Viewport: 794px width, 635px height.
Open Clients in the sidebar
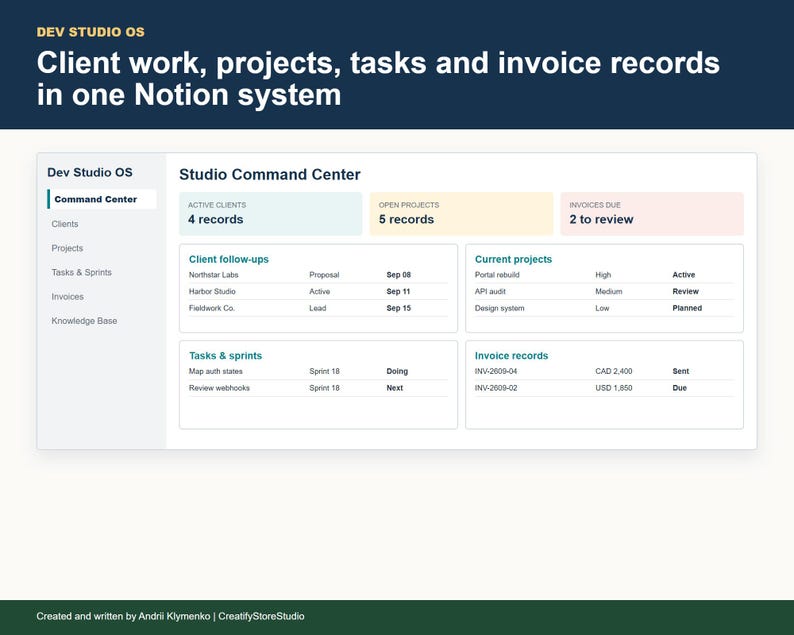coord(65,224)
